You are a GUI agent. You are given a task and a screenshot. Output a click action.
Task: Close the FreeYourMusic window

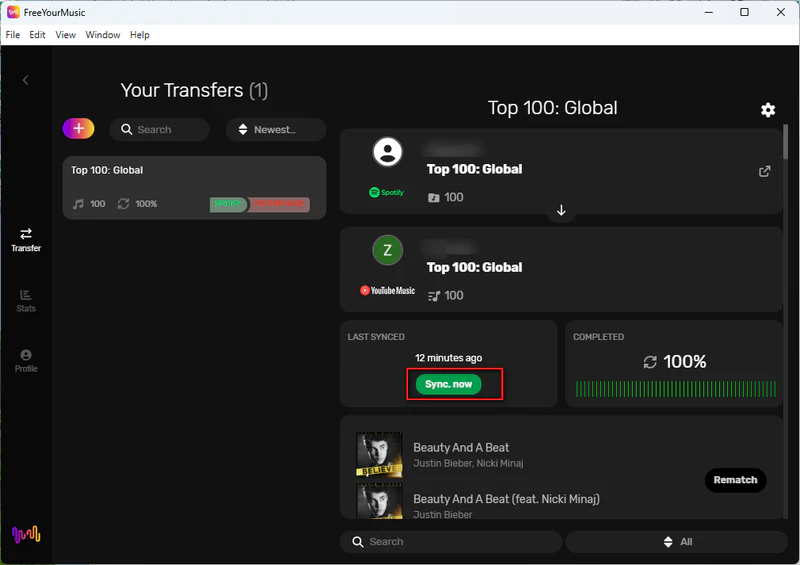coord(781,12)
